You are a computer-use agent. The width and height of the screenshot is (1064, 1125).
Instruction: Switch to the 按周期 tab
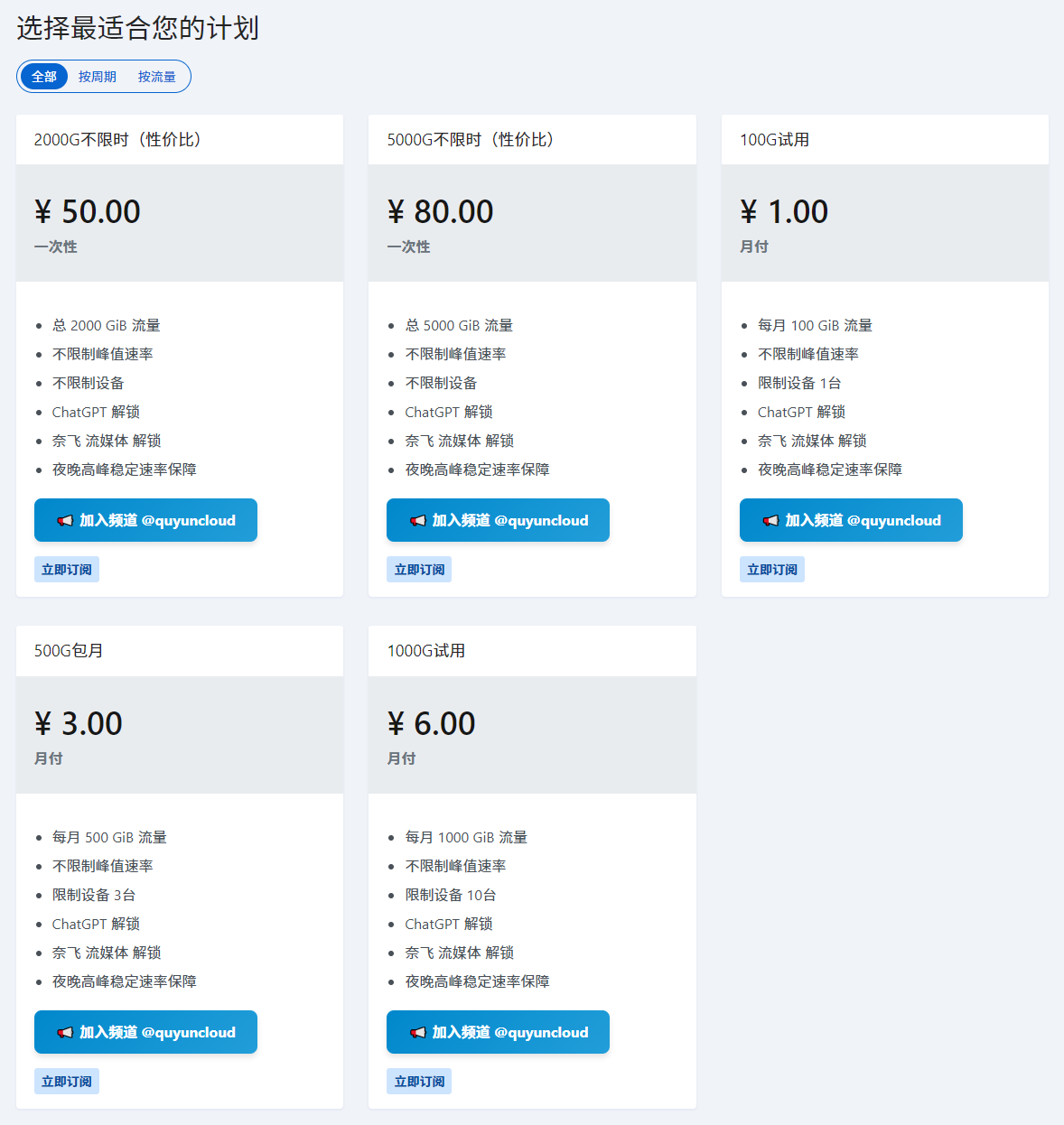click(98, 77)
